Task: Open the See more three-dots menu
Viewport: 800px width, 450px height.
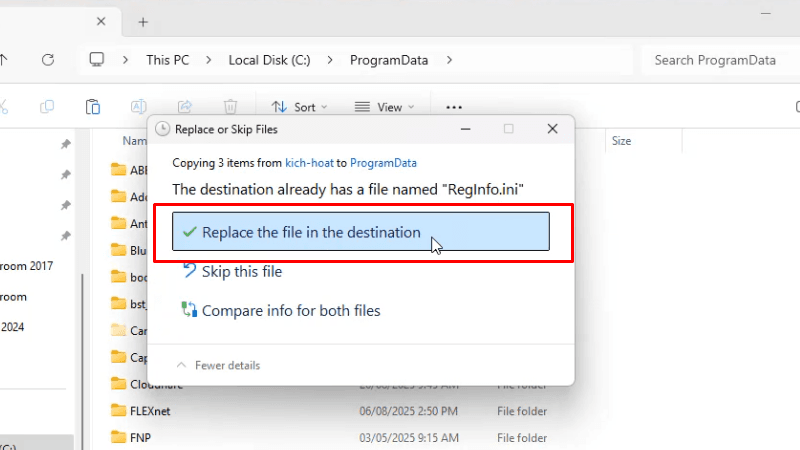Action: coord(454,107)
